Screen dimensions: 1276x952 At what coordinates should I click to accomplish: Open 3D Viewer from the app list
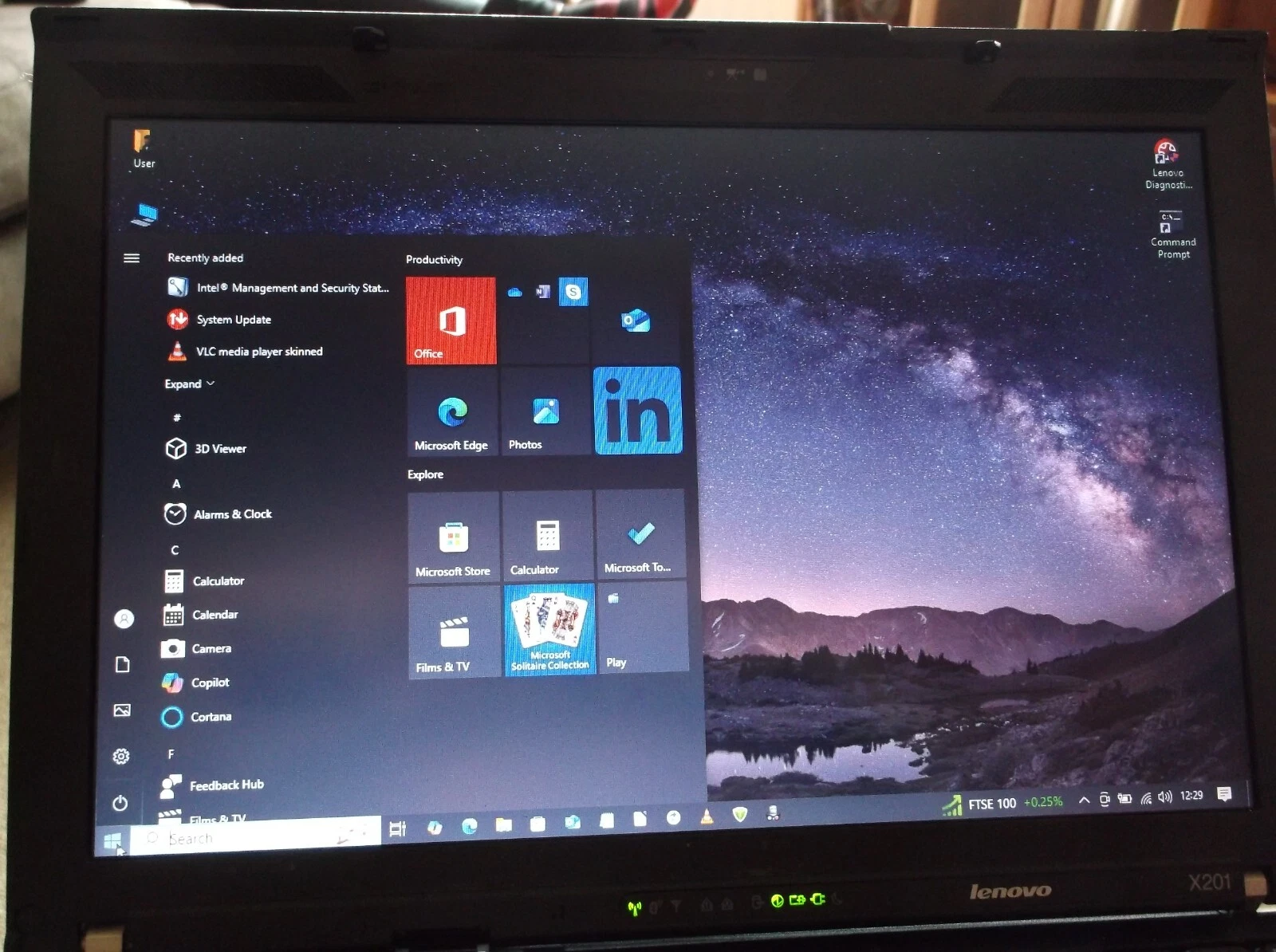pyautogui.click(x=206, y=449)
